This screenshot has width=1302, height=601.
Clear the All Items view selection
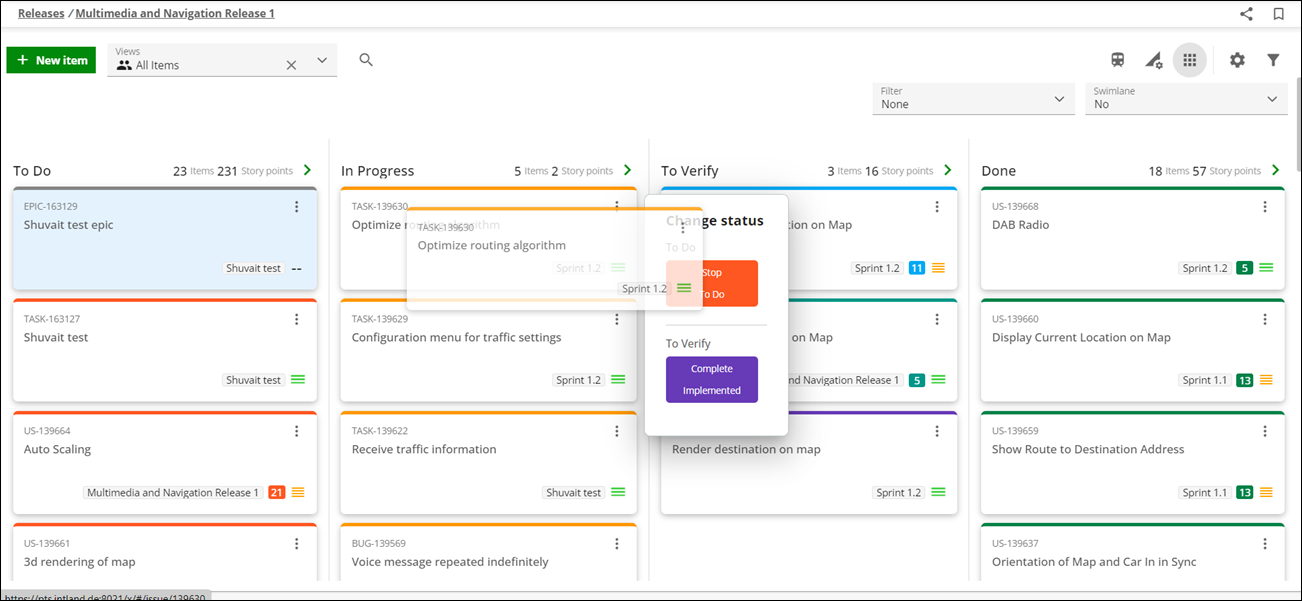pos(291,65)
